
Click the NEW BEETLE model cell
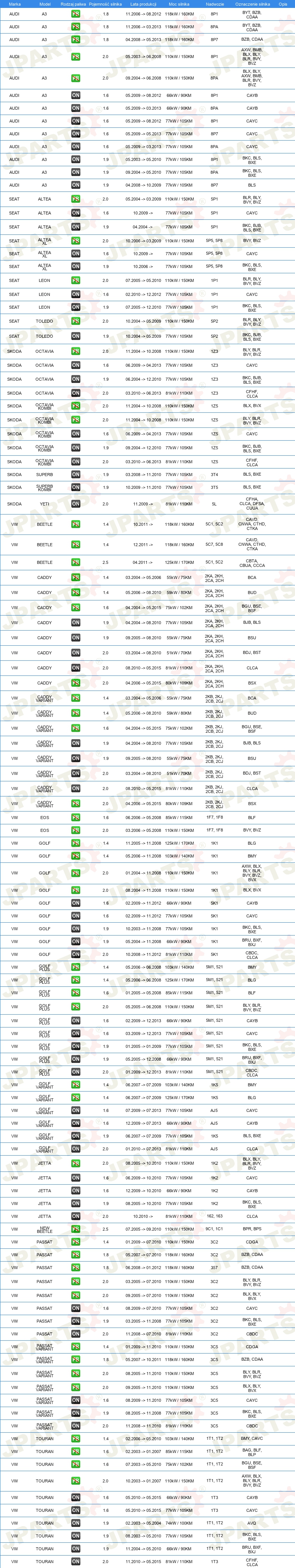click(x=45, y=1229)
